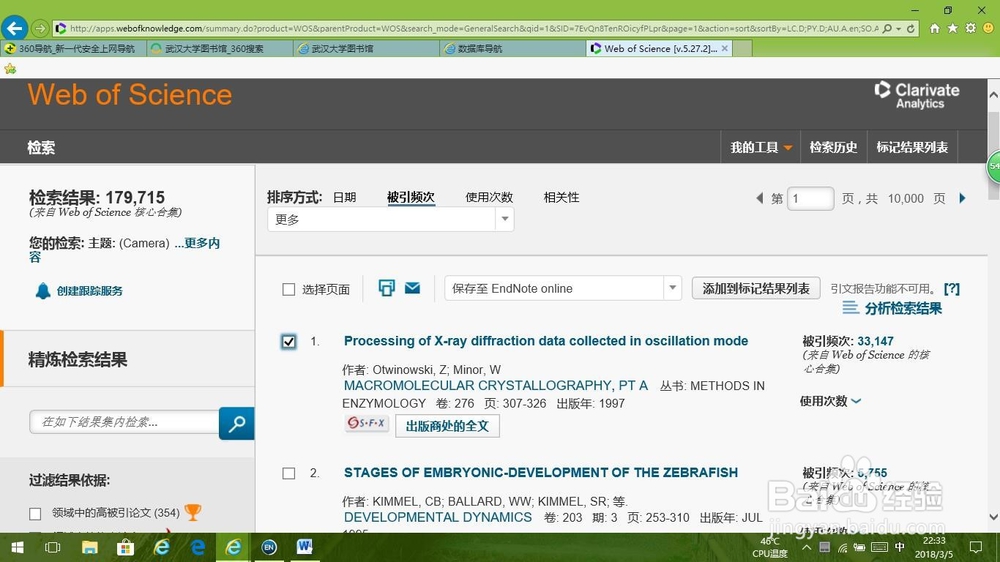Viewport: 1000px width, 562px height.
Task: Go back with browser back arrow
Action: click(x=14, y=28)
